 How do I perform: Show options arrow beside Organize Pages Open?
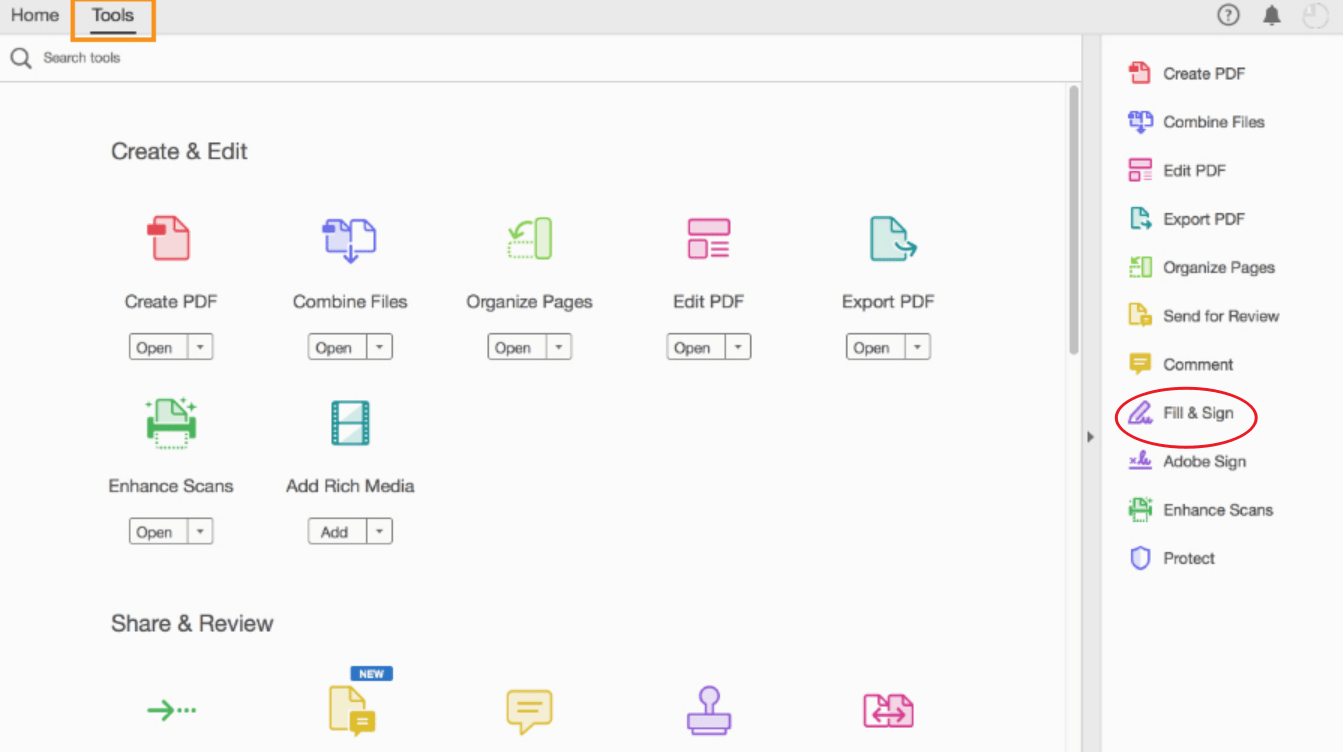point(559,347)
